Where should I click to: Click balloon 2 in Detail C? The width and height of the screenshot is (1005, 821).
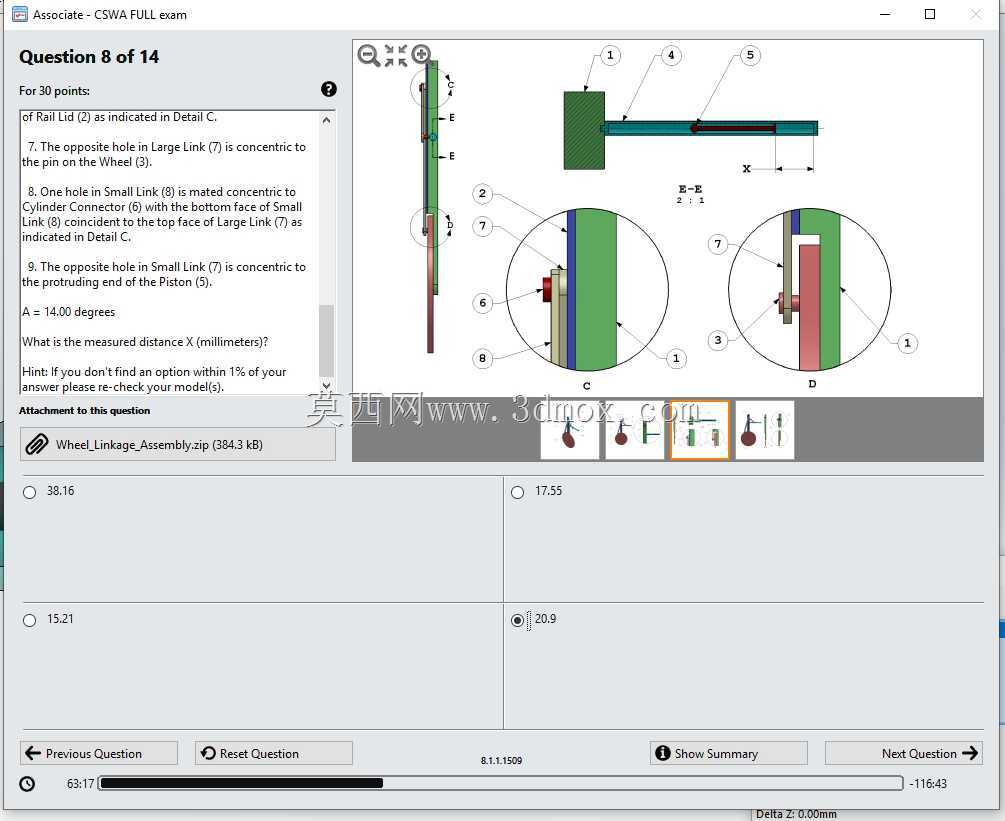tap(483, 193)
